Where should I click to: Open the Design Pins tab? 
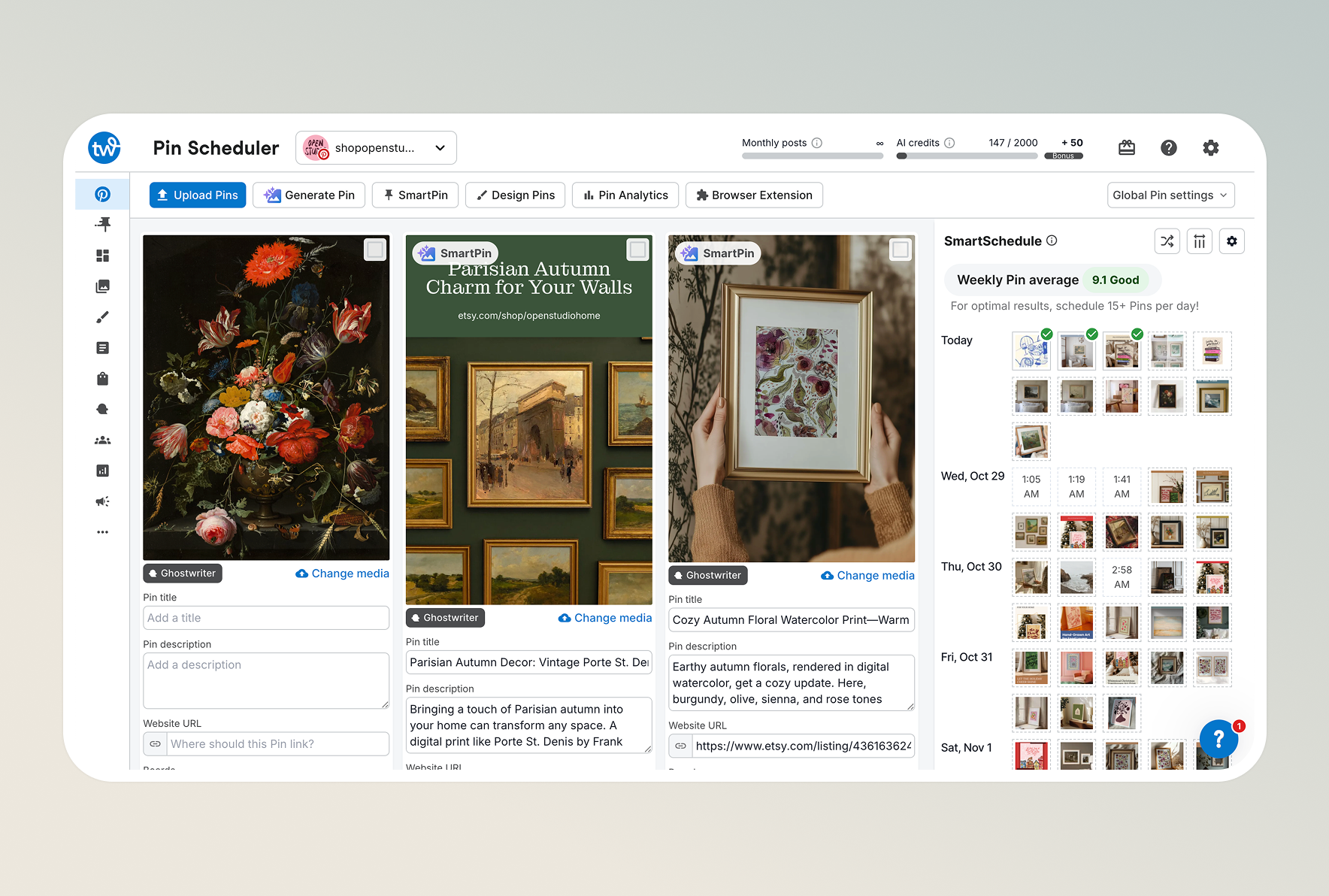(x=515, y=195)
